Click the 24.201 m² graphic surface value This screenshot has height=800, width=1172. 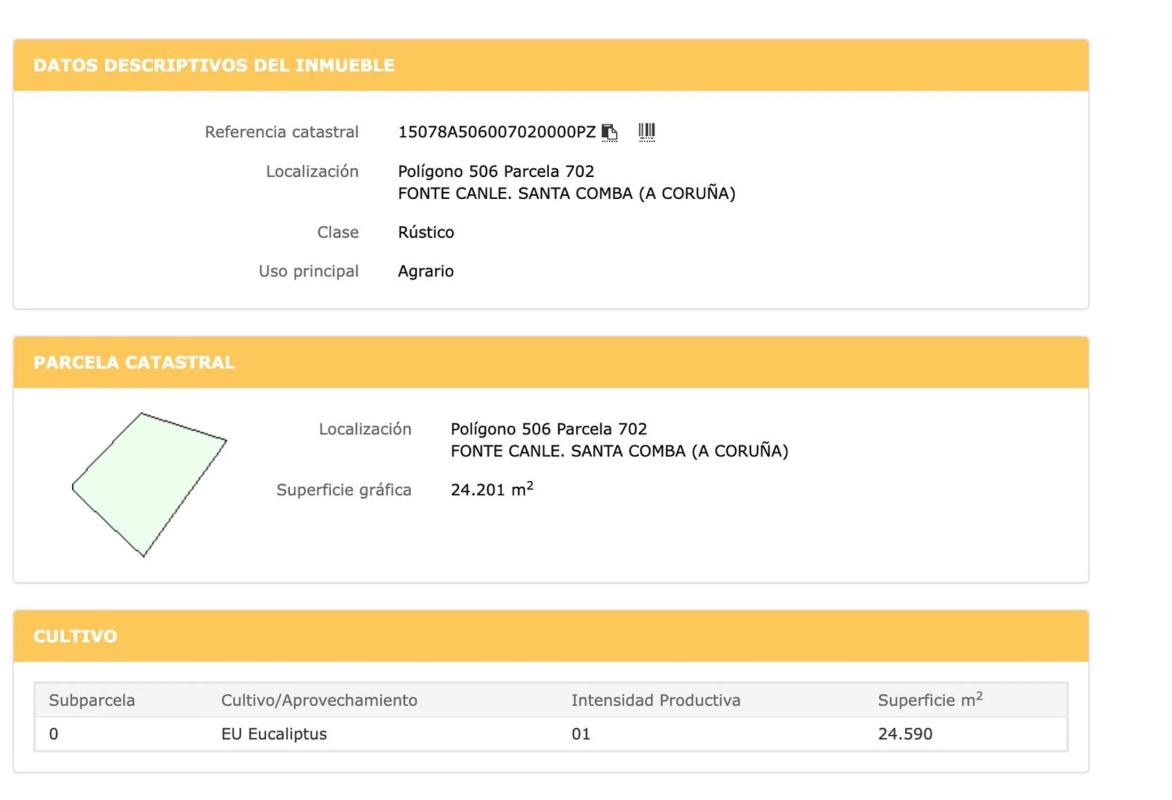(492, 490)
